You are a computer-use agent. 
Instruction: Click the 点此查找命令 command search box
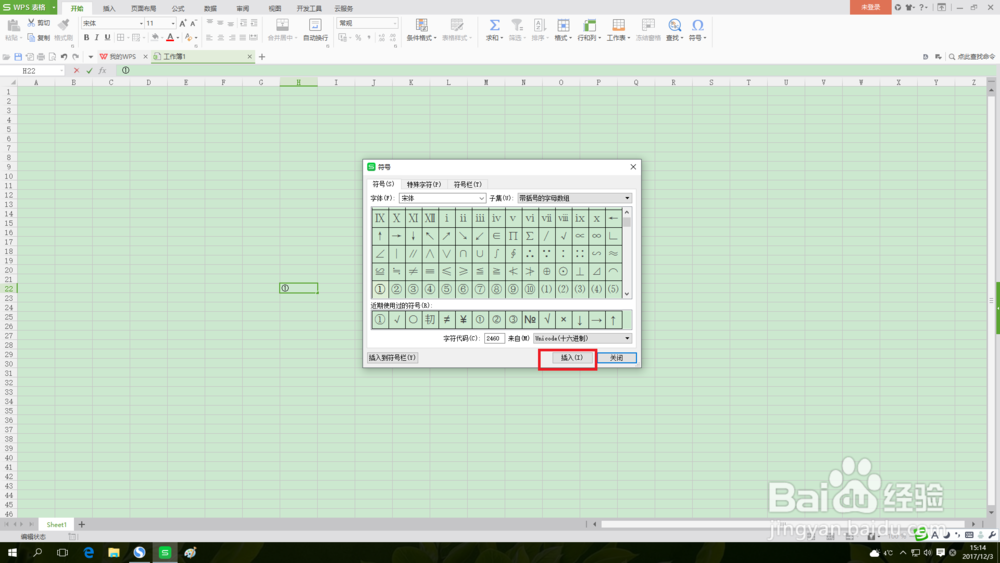(x=973, y=57)
